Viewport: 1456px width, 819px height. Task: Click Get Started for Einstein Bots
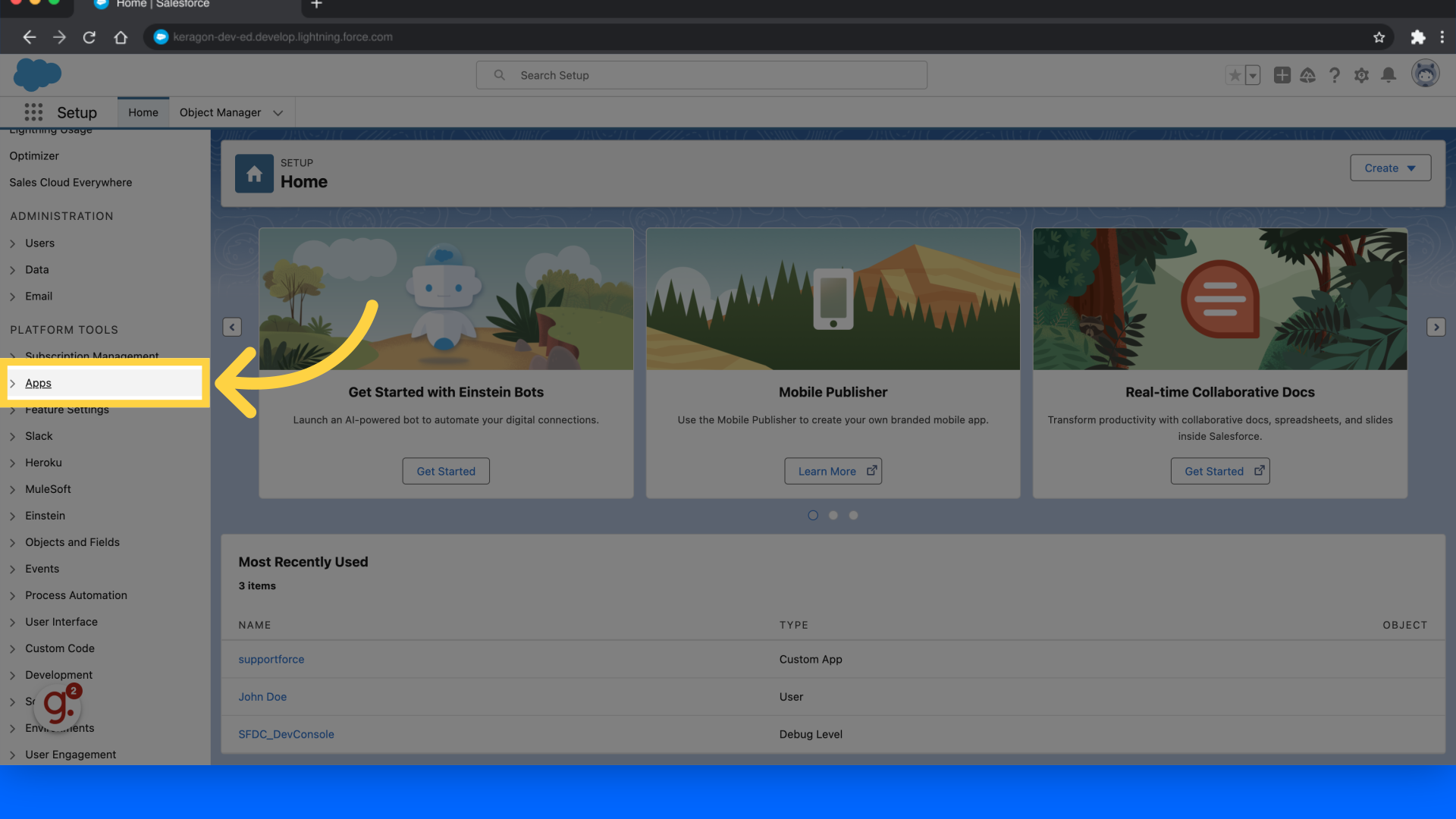click(446, 471)
